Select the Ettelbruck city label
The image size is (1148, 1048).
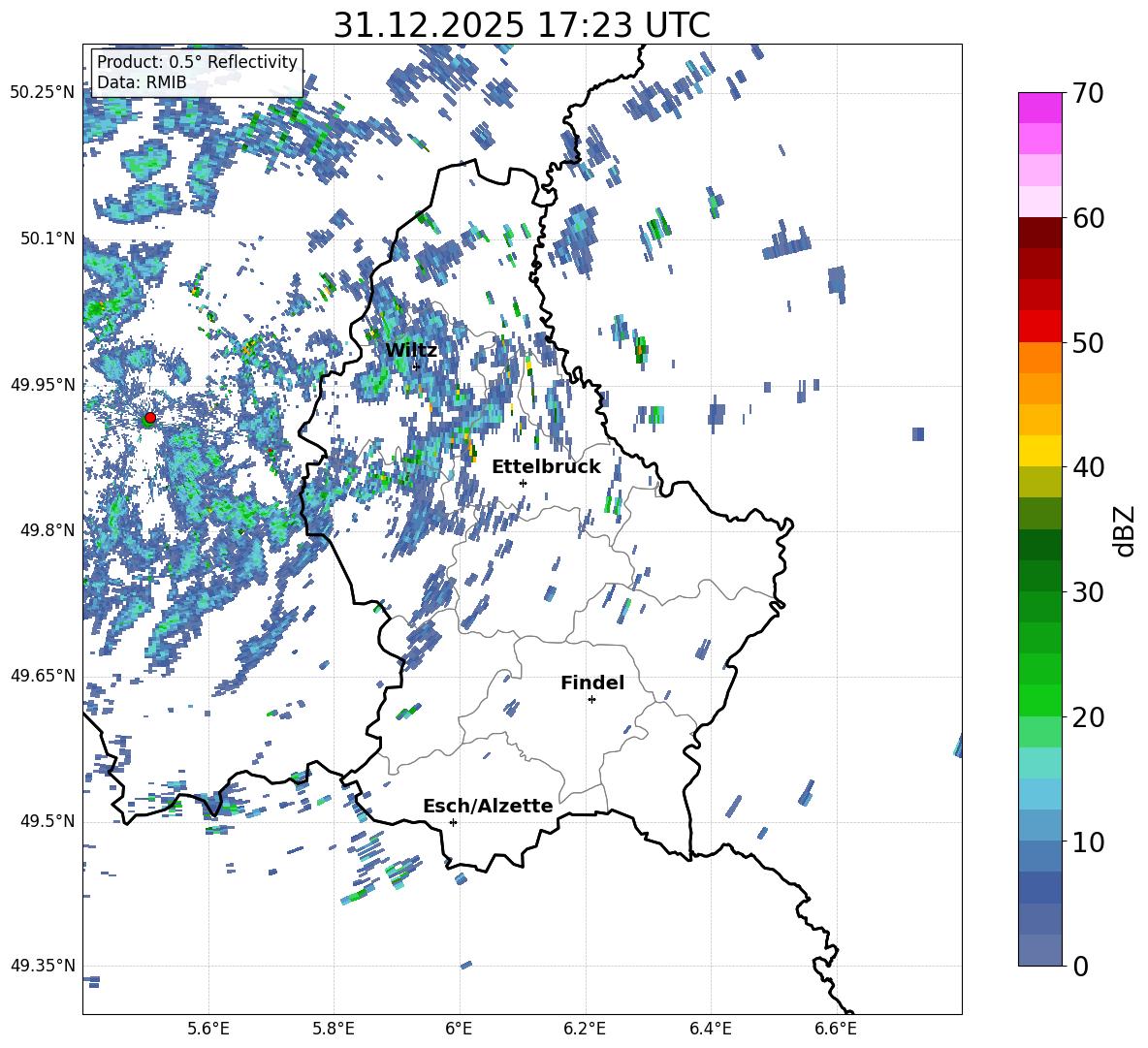click(546, 466)
